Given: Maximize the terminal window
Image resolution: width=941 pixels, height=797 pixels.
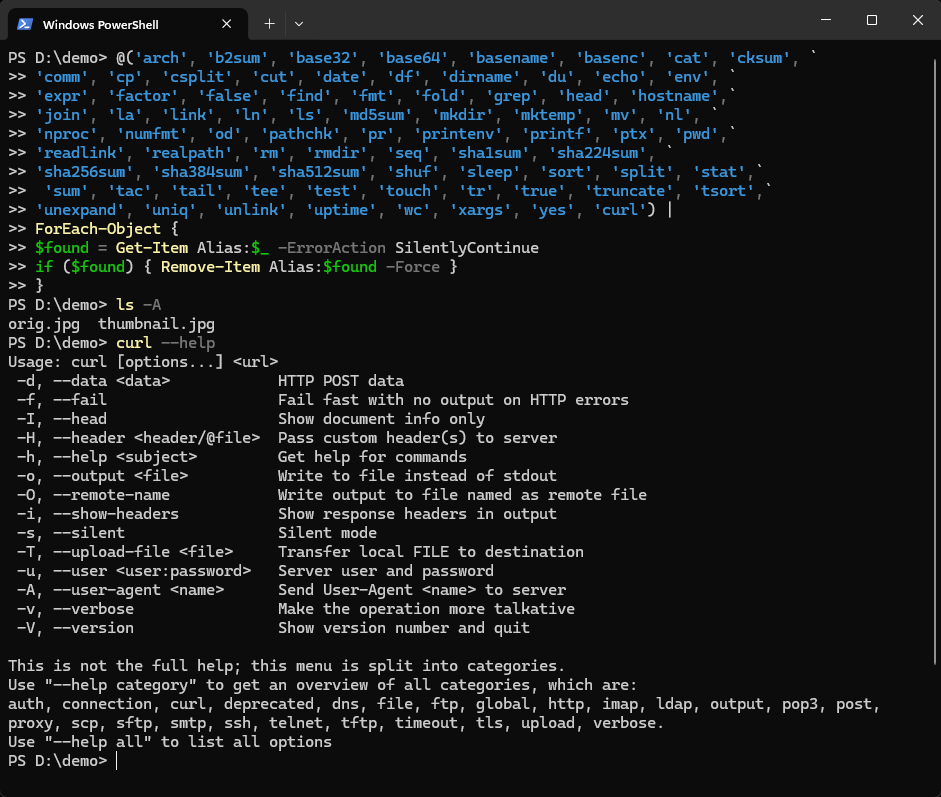Looking at the screenshot, I should (872, 20).
